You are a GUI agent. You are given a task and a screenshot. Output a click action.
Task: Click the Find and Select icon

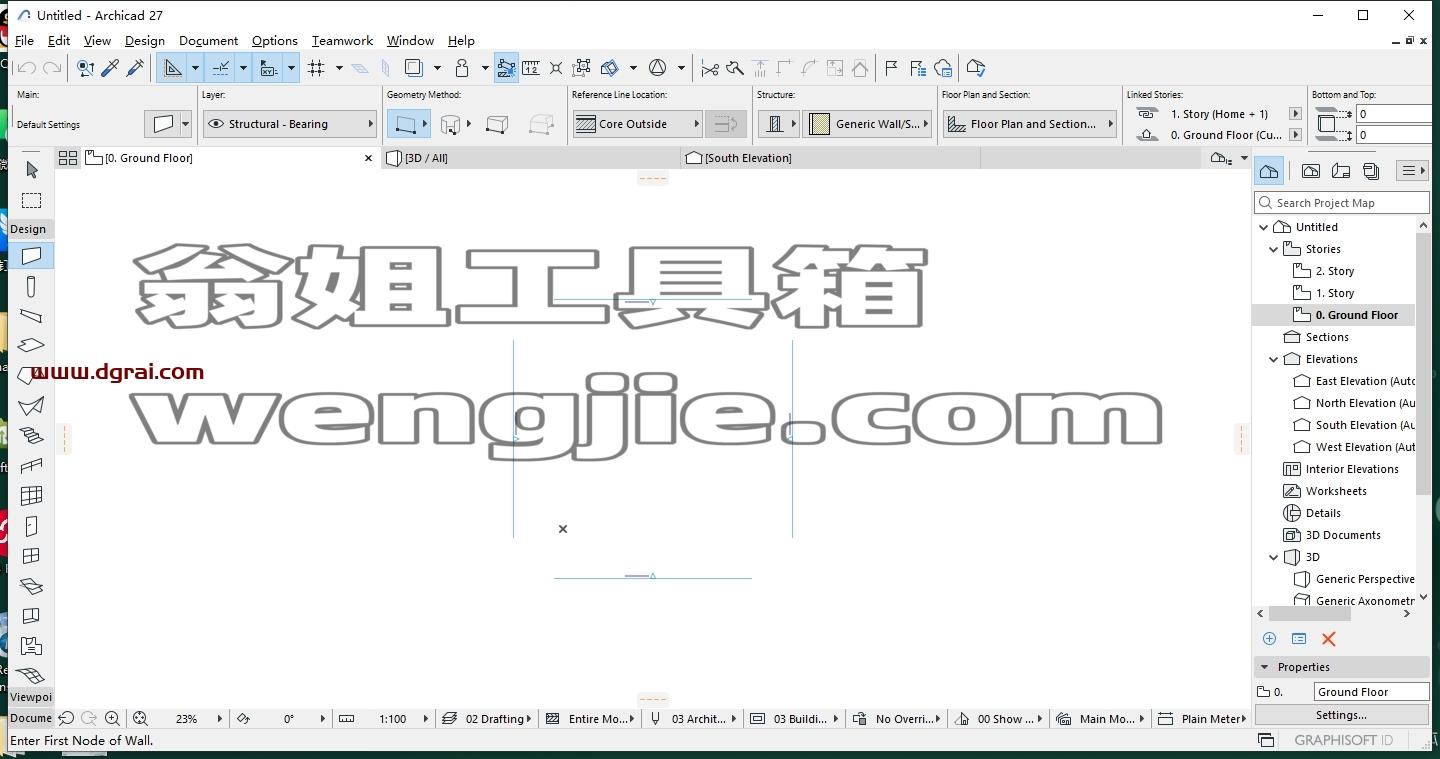tap(85, 68)
